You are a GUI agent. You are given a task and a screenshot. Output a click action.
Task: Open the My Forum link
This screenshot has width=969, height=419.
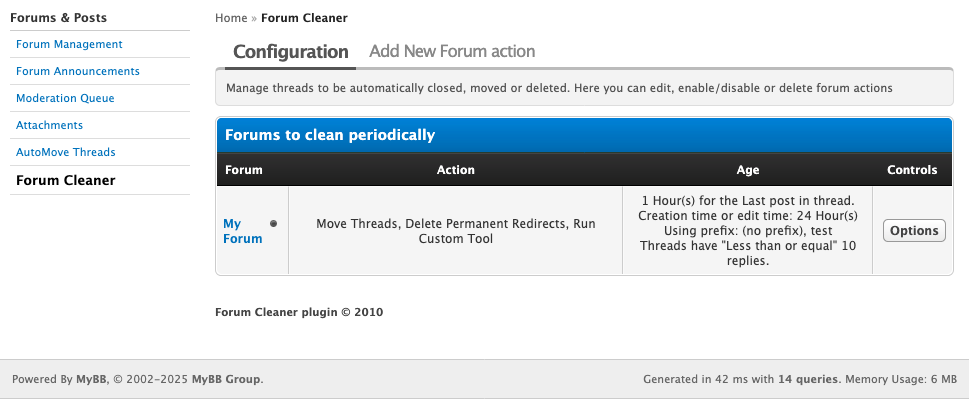pos(242,231)
